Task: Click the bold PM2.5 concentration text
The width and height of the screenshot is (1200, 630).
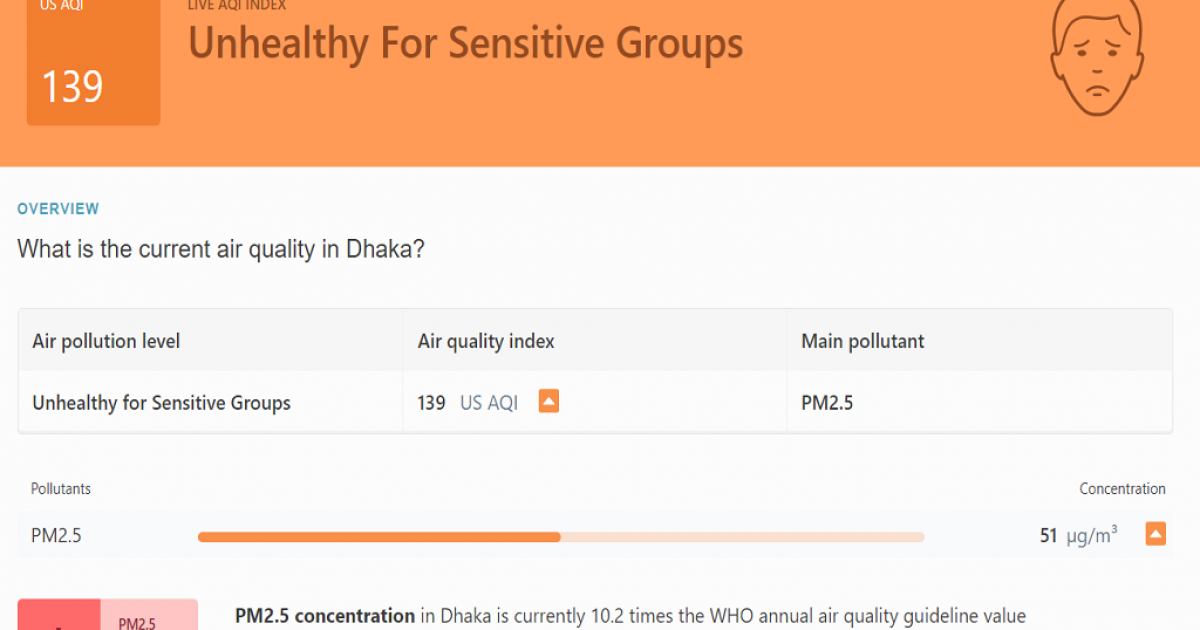Action: pos(322,616)
